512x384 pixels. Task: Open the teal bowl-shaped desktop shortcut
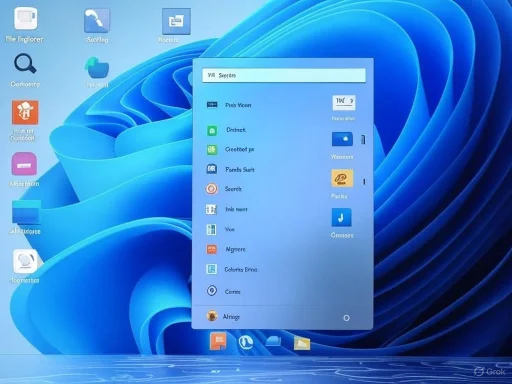97,71
